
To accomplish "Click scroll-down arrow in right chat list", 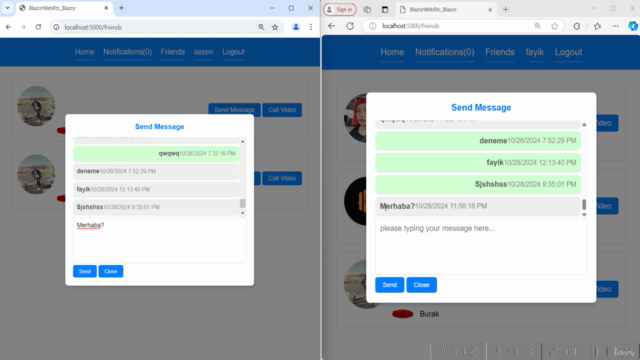I will (584, 215).
